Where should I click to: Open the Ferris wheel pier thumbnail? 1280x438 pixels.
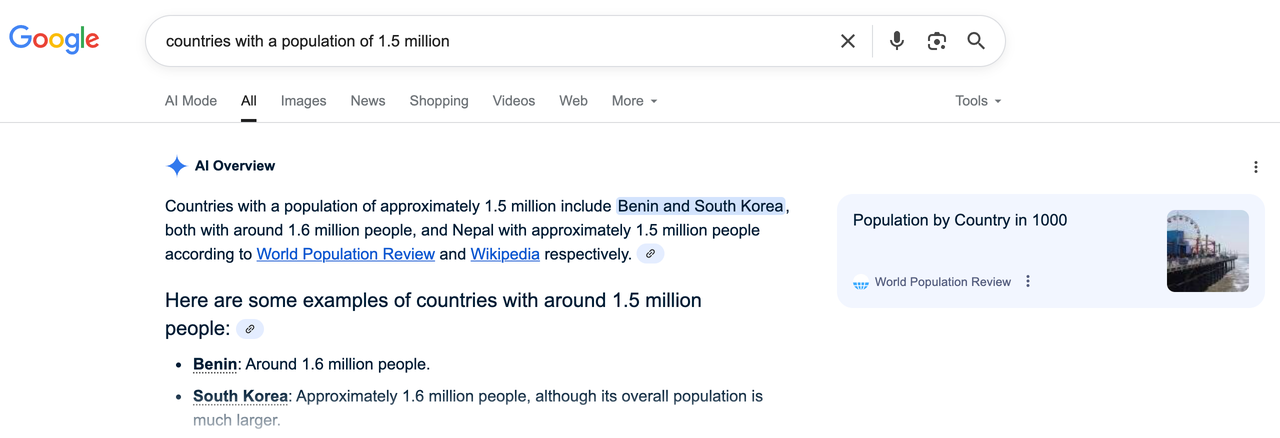click(x=1207, y=251)
